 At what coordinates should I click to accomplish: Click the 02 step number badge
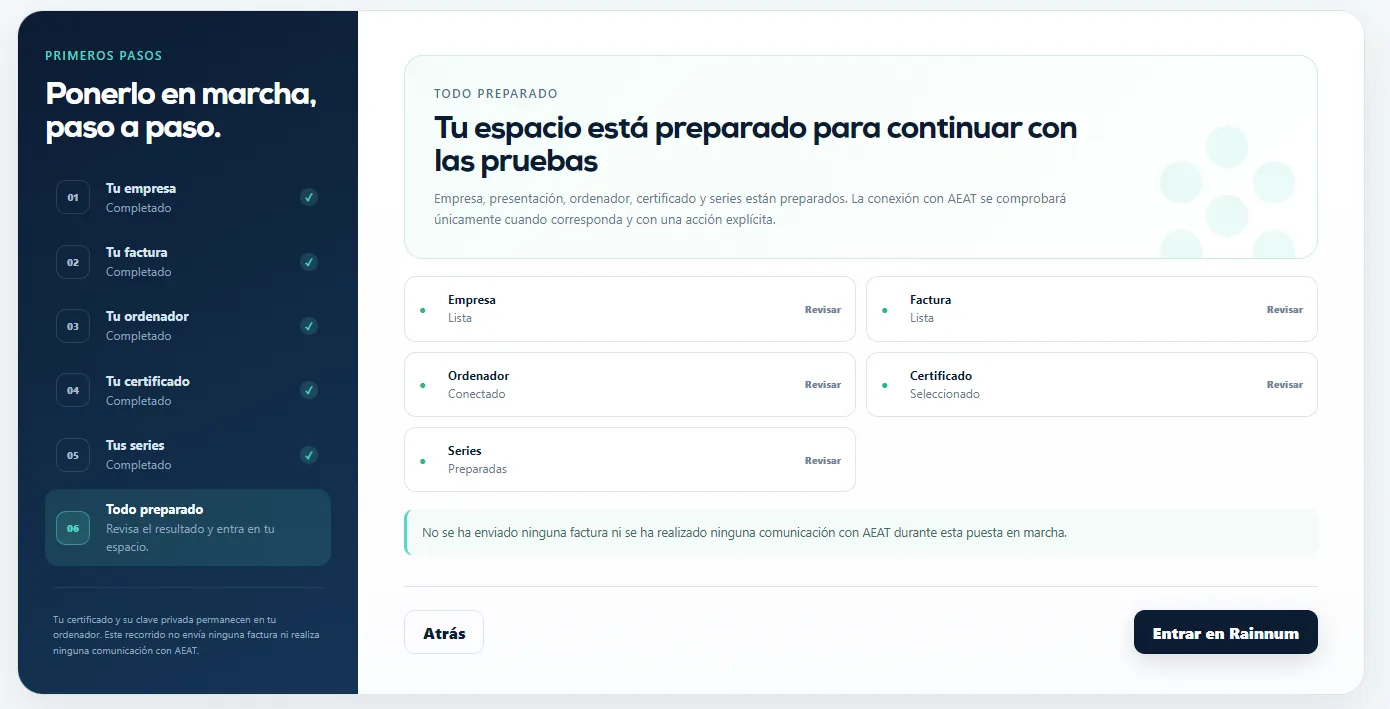73,262
